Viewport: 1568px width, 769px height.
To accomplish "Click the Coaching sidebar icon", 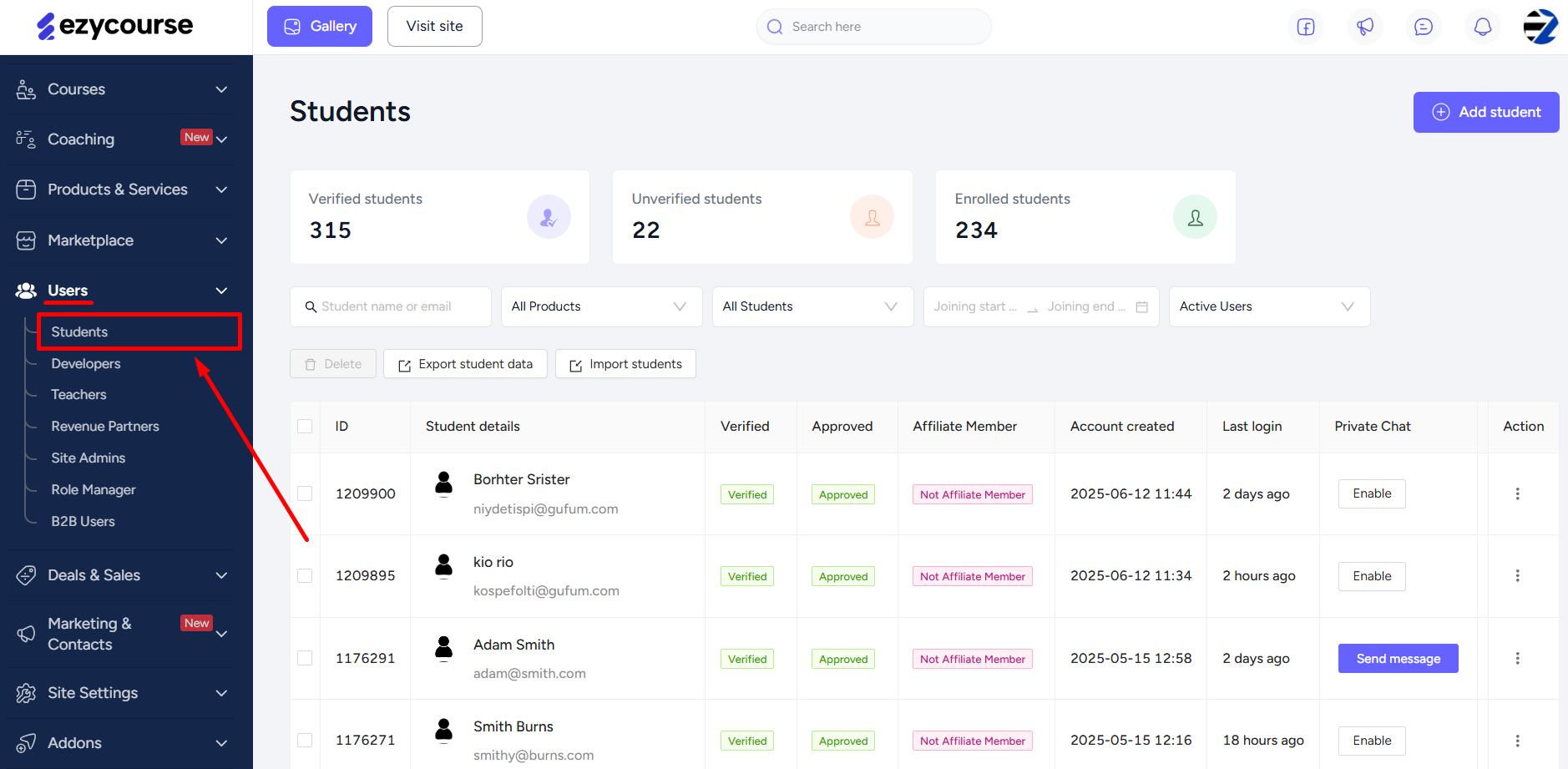I will pyautogui.click(x=26, y=139).
